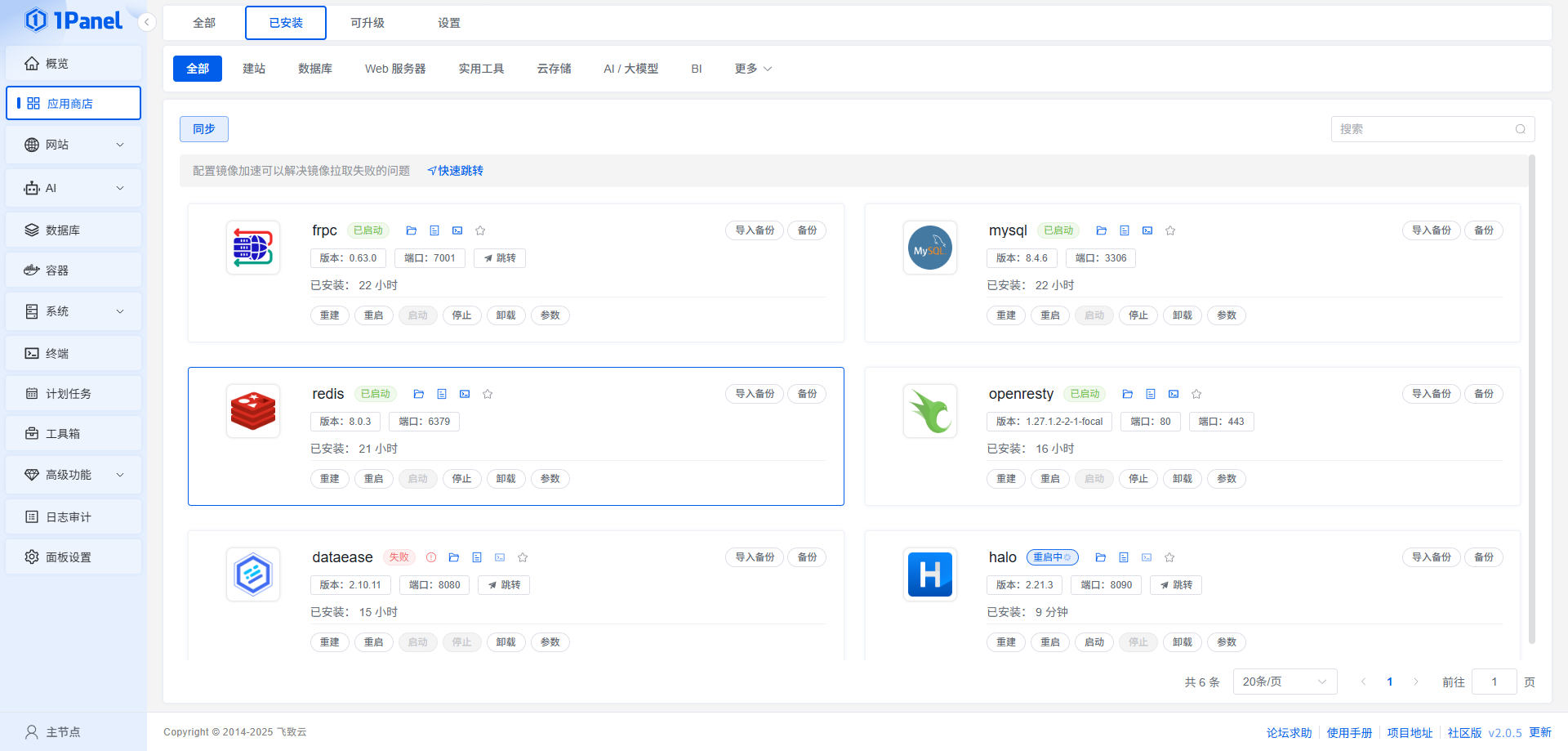Click the halo application logo
This screenshot has width=1568, height=751.
(x=930, y=574)
